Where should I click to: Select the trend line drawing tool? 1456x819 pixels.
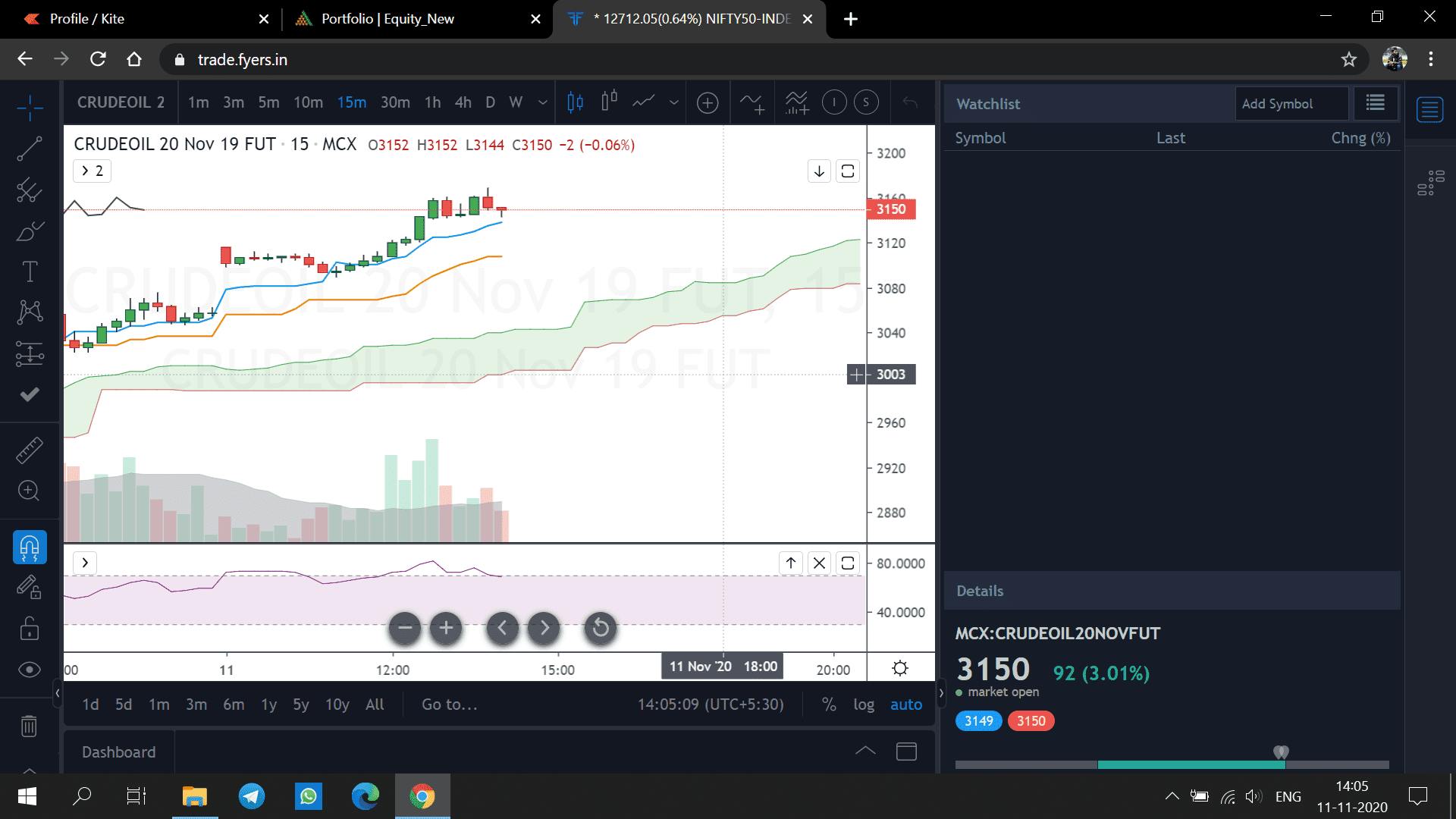(30, 149)
